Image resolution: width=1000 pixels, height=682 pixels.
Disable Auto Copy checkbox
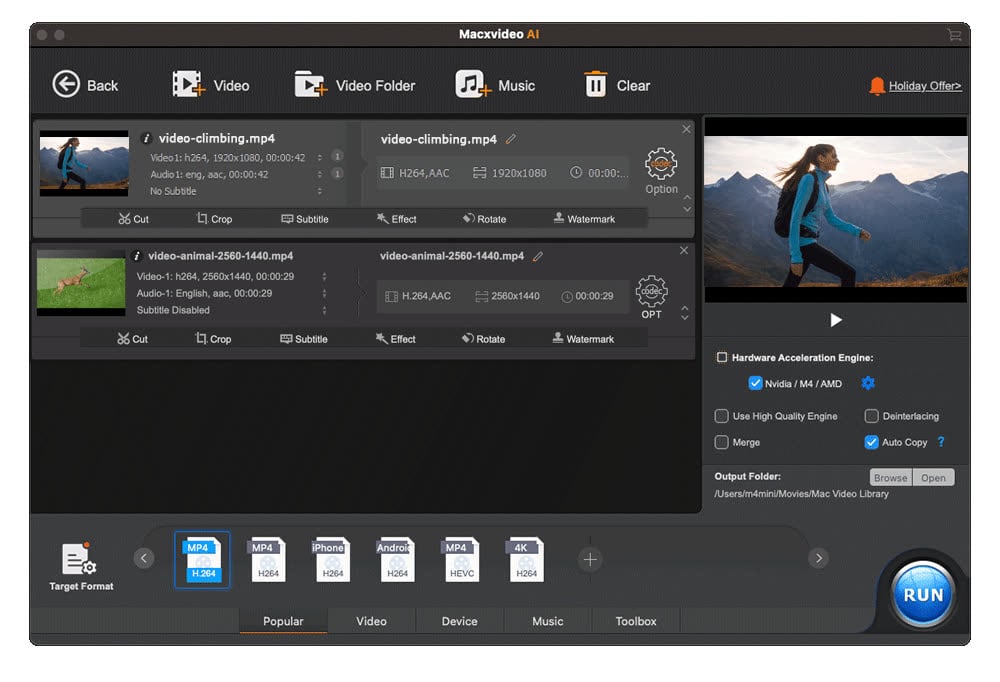(x=871, y=442)
